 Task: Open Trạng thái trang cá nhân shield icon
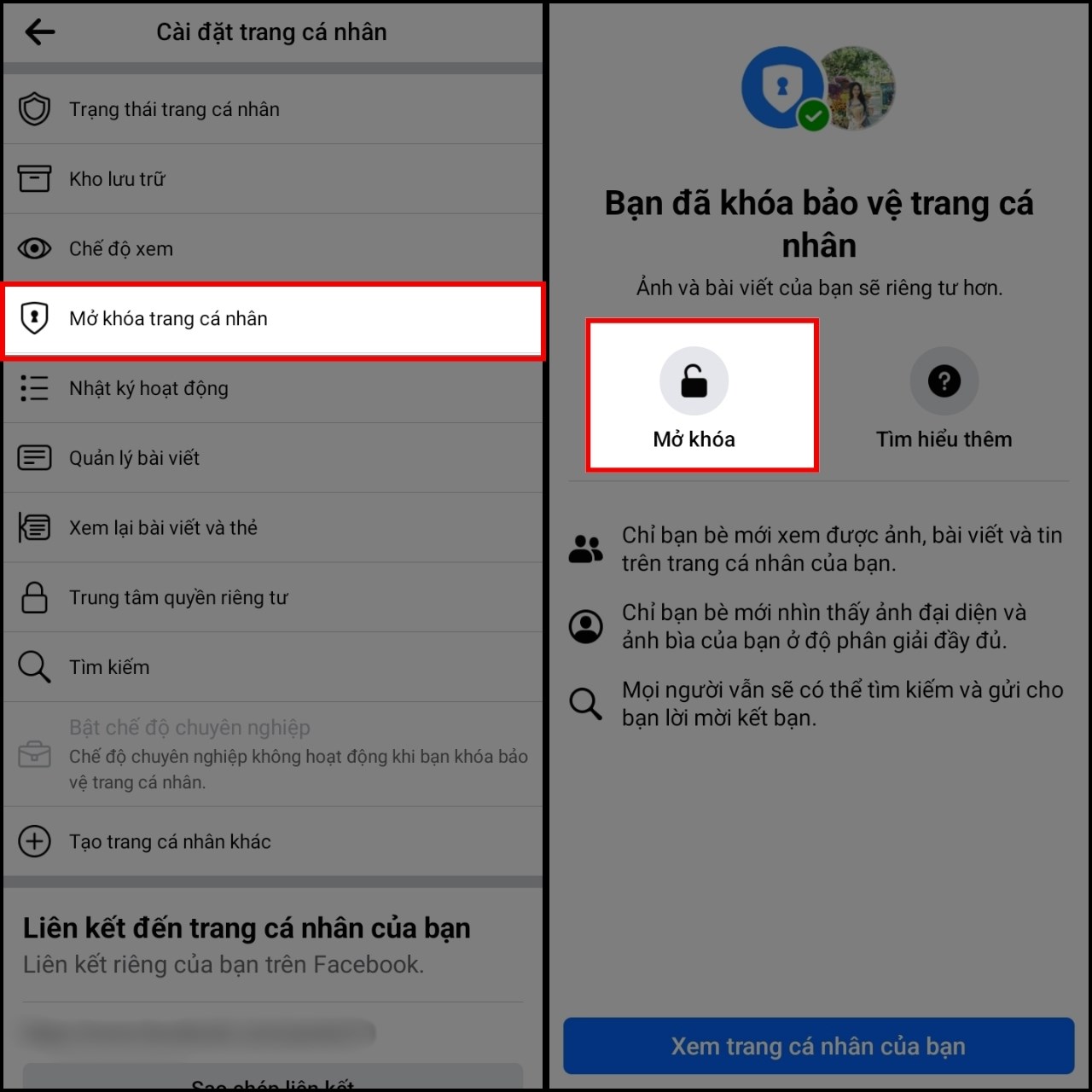point(34,109)
